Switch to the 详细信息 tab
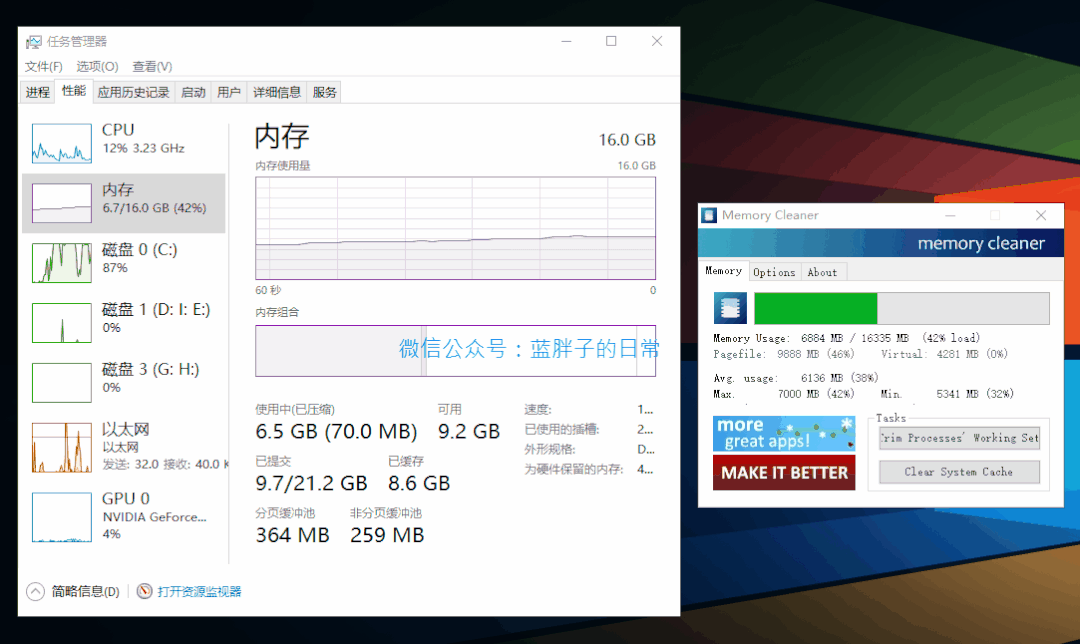Screen dimensions: 1080x644 277,91
